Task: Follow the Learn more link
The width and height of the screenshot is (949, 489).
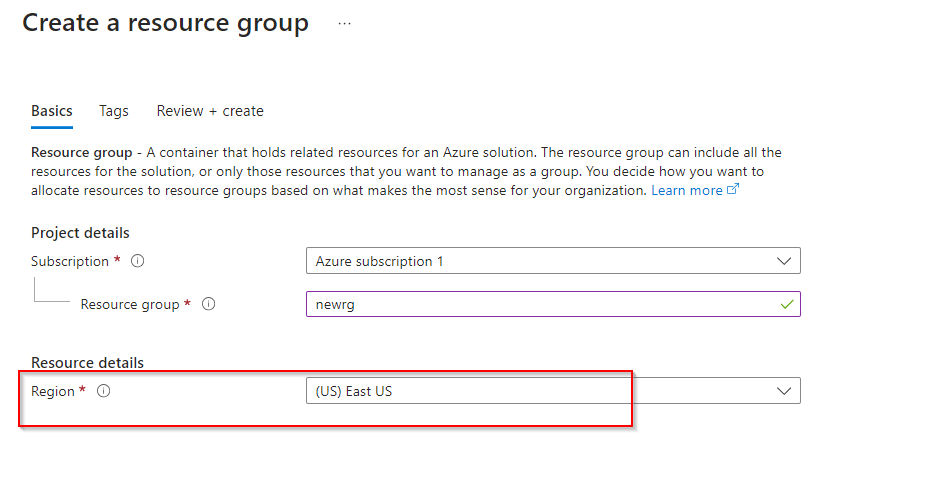Action: [686, 190]
